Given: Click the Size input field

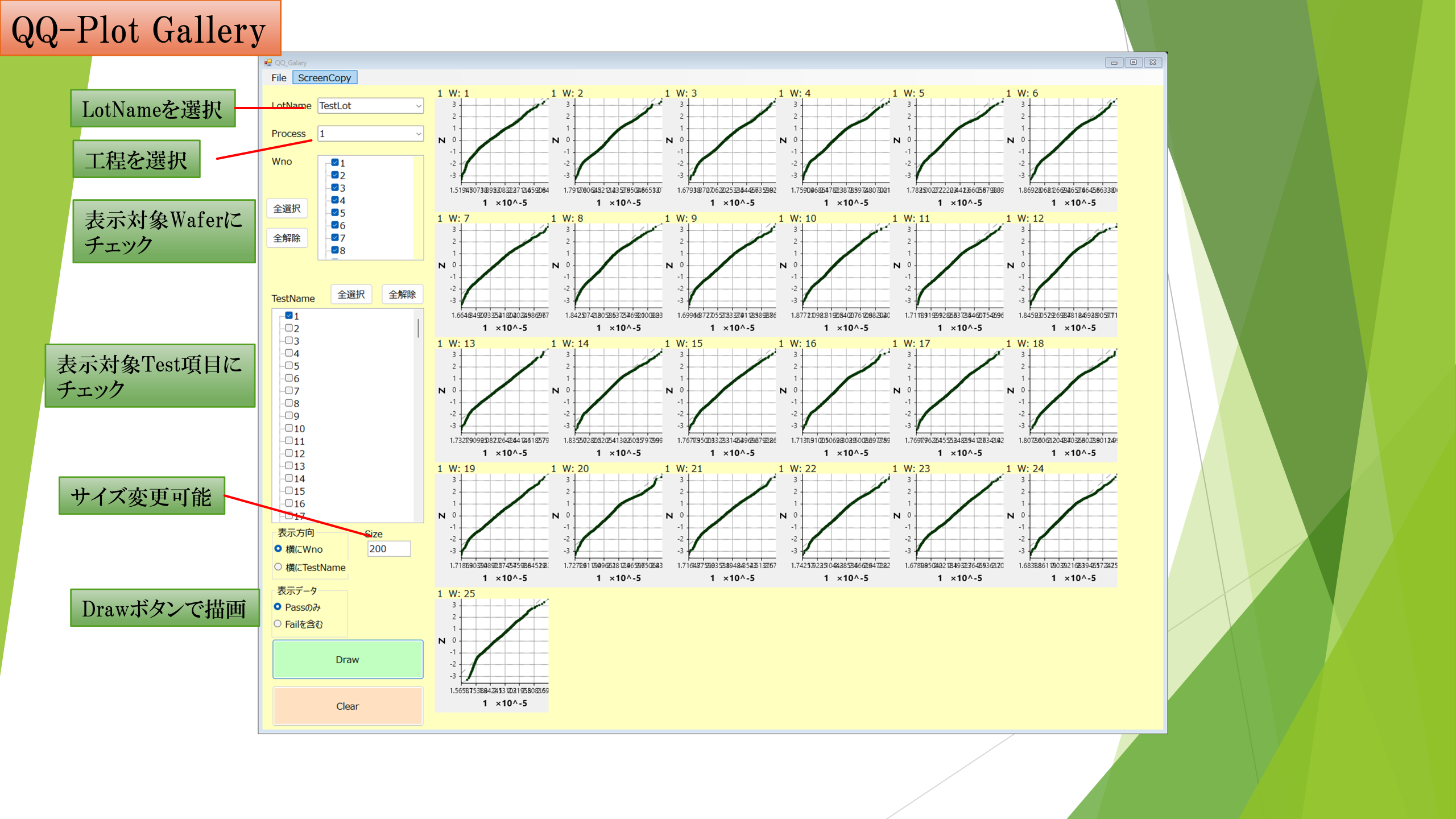Looking at the screenshot, I should coord(389,549).
